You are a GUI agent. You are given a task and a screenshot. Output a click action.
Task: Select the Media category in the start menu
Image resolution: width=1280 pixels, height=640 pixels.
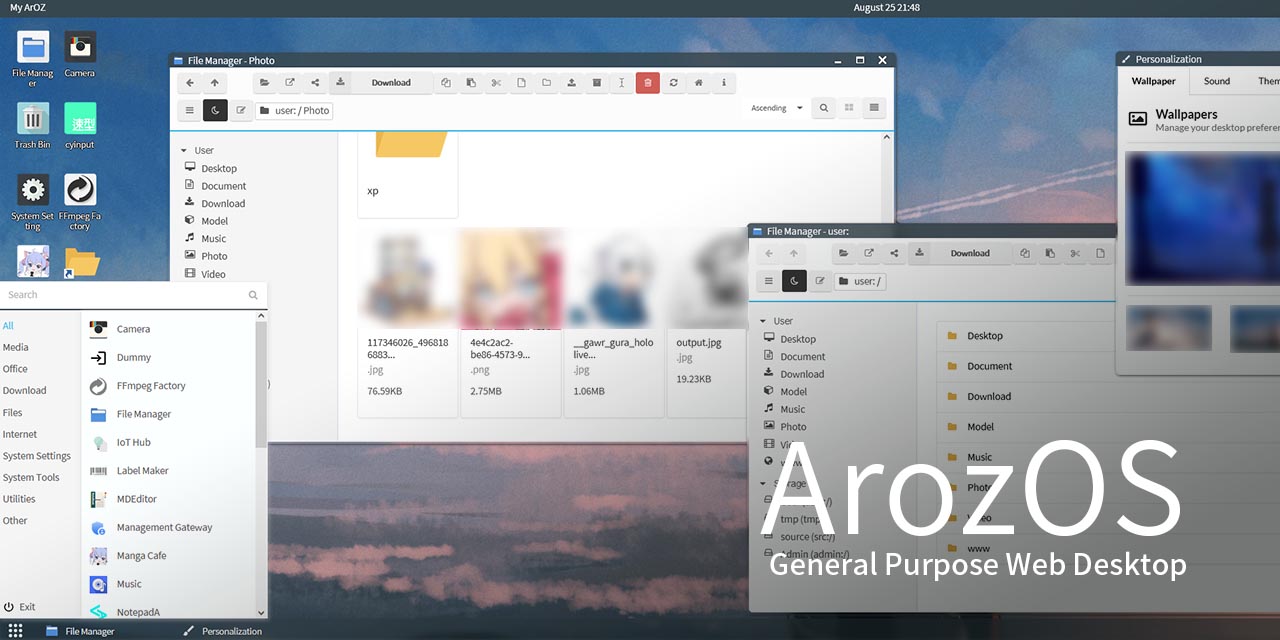(x=16, y=347)
